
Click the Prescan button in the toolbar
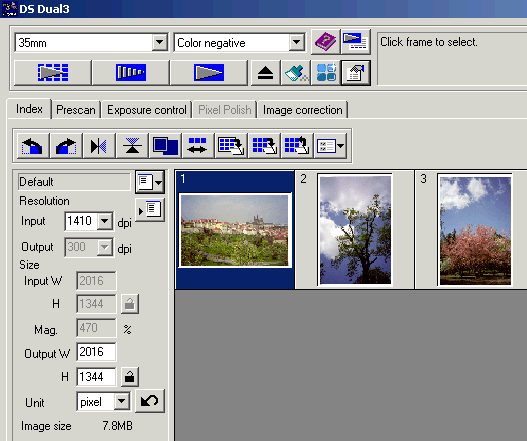[131, 73]
